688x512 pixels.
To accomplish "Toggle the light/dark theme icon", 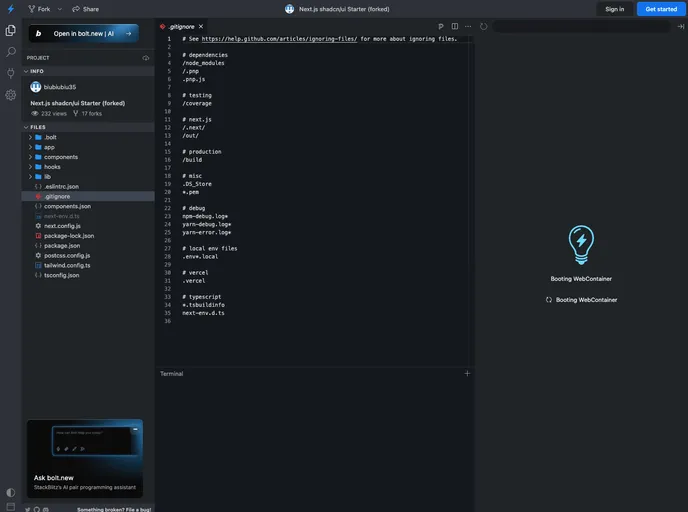I will coord(11,492).
